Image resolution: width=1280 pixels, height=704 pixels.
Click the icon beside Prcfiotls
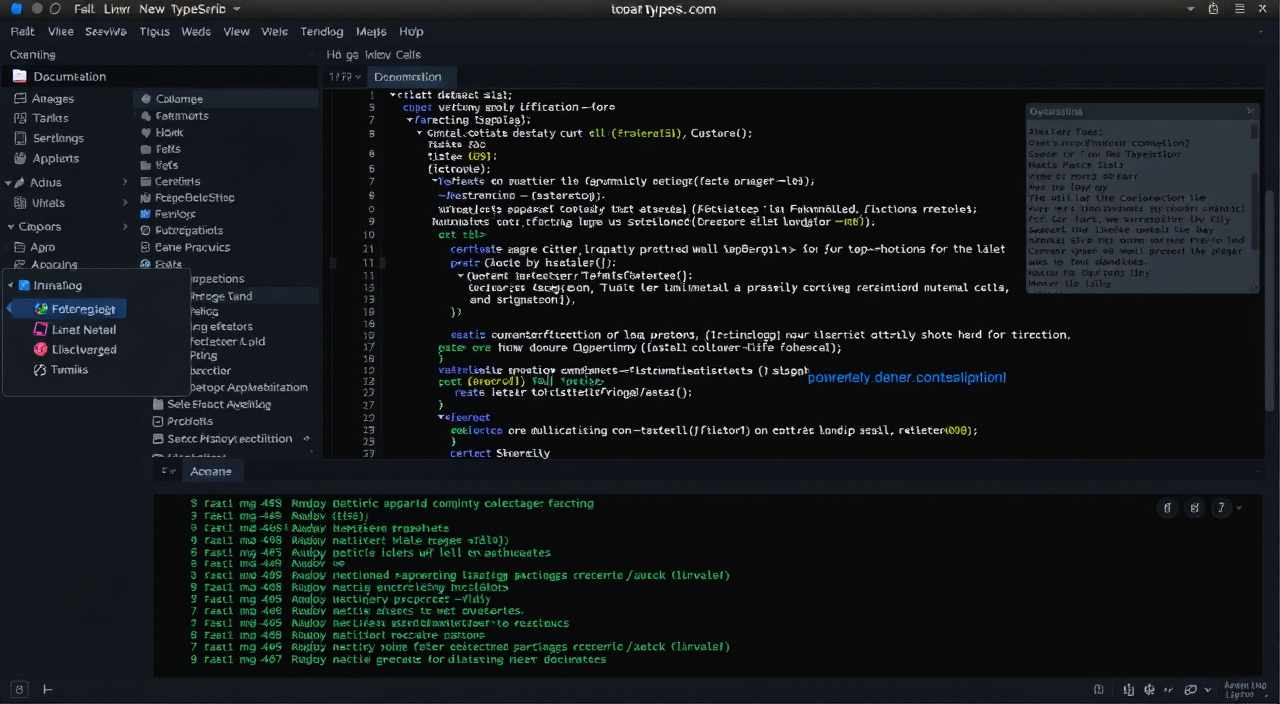click(158, 422)
